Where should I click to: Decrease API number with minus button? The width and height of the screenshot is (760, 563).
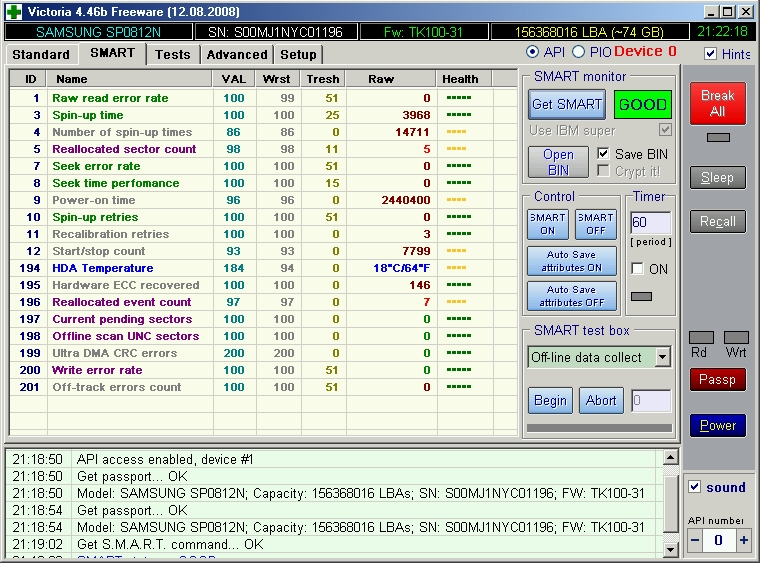tap(694, 541)
